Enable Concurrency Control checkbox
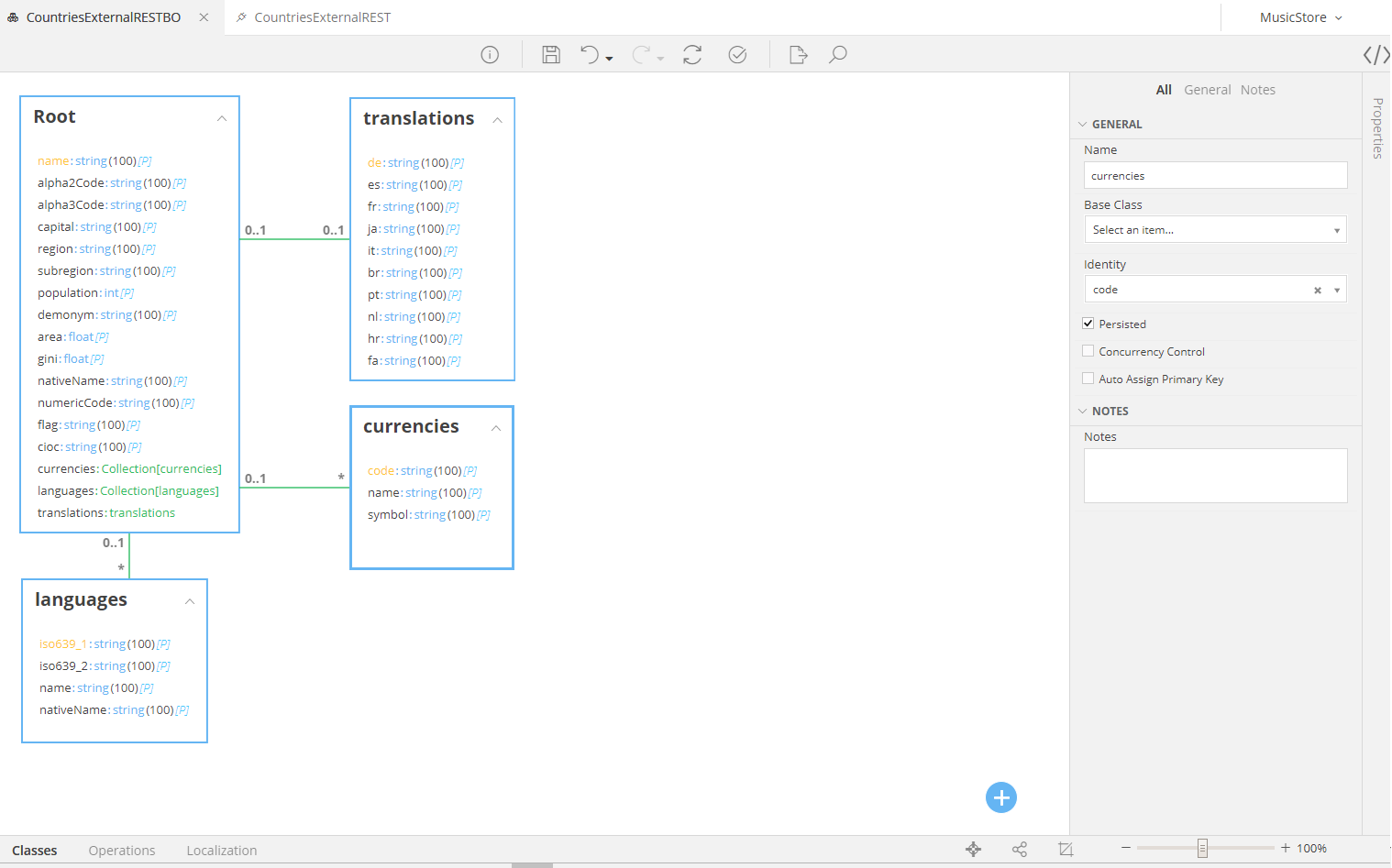 point(1088,351)
